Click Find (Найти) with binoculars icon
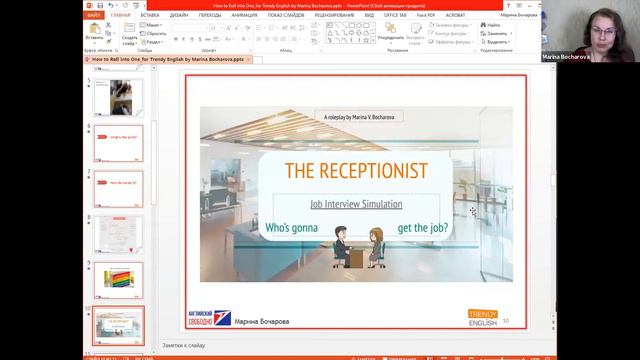 (490, 25)
